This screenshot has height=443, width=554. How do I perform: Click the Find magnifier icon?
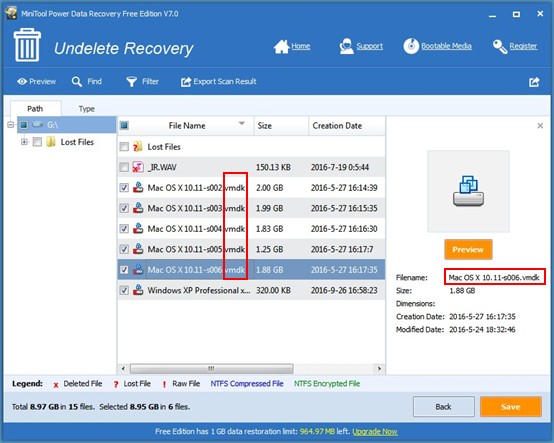point(76,82)
